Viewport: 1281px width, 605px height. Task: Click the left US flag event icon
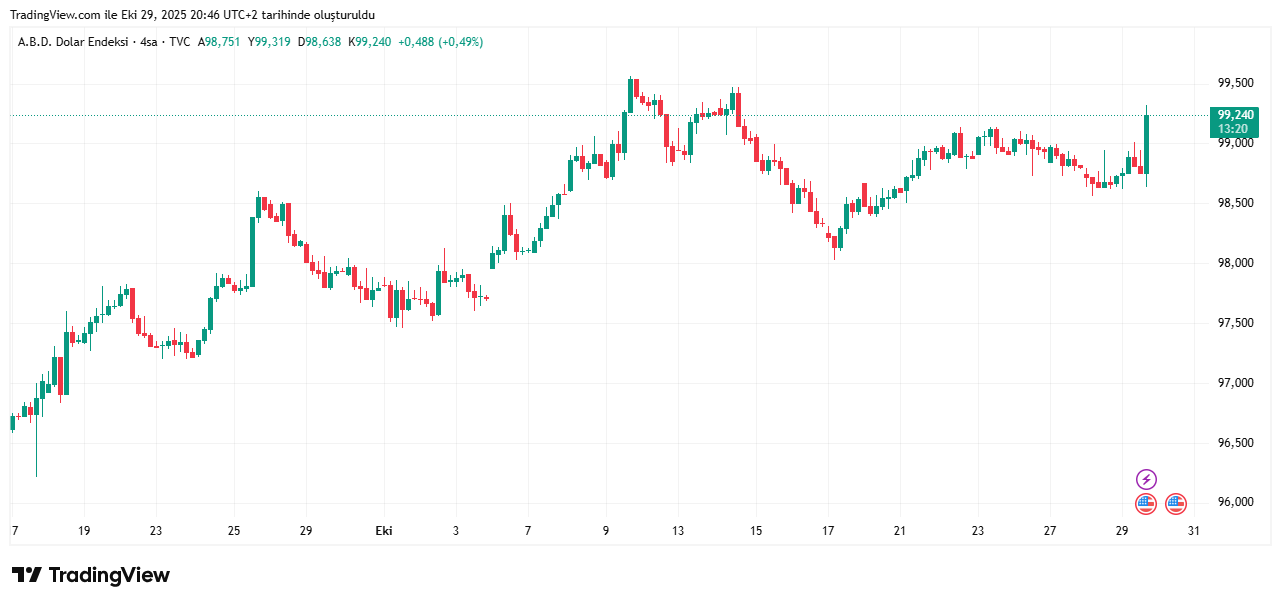[x=1146, y=504]
